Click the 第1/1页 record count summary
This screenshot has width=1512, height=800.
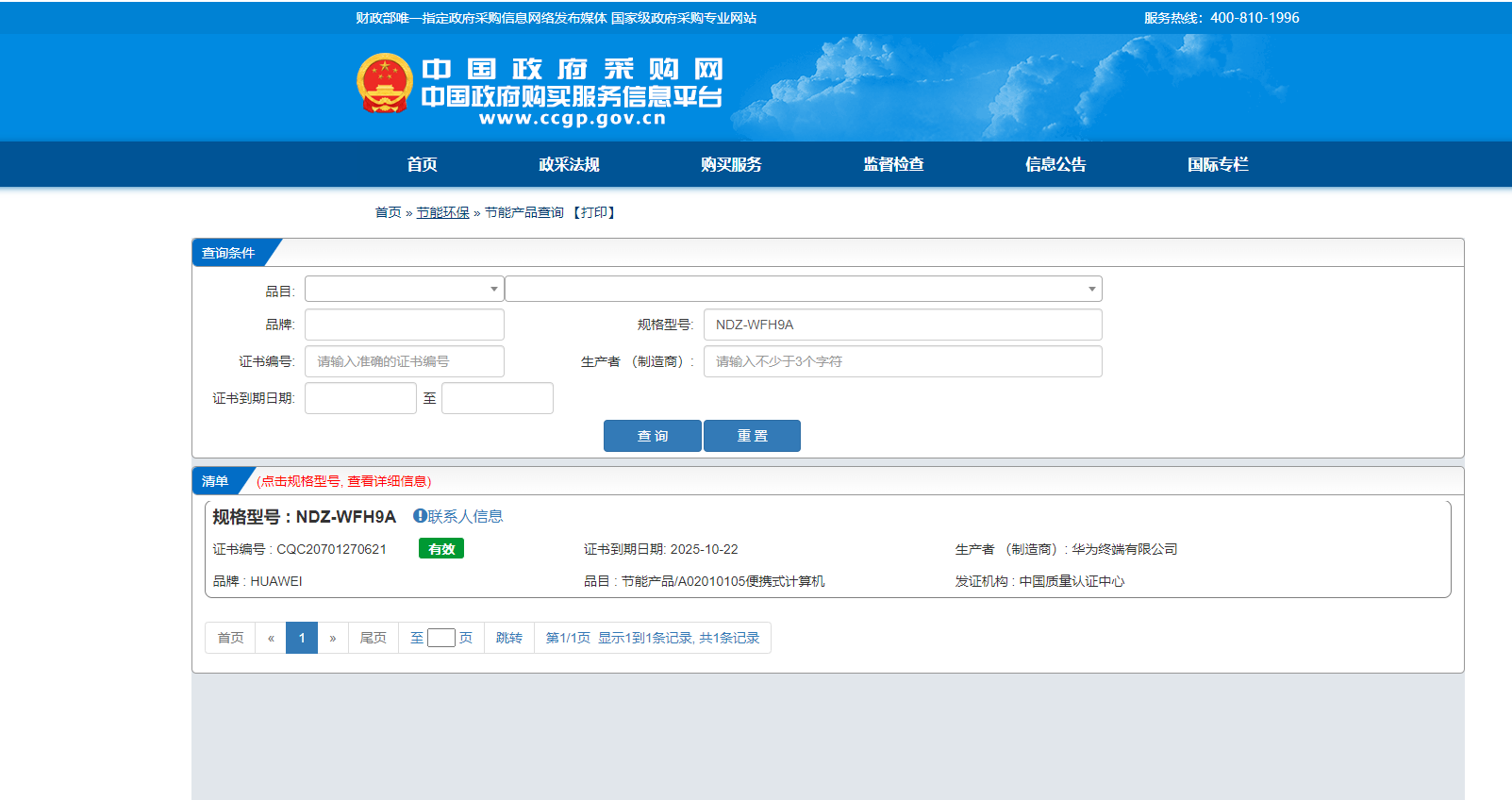click(653, 638)
